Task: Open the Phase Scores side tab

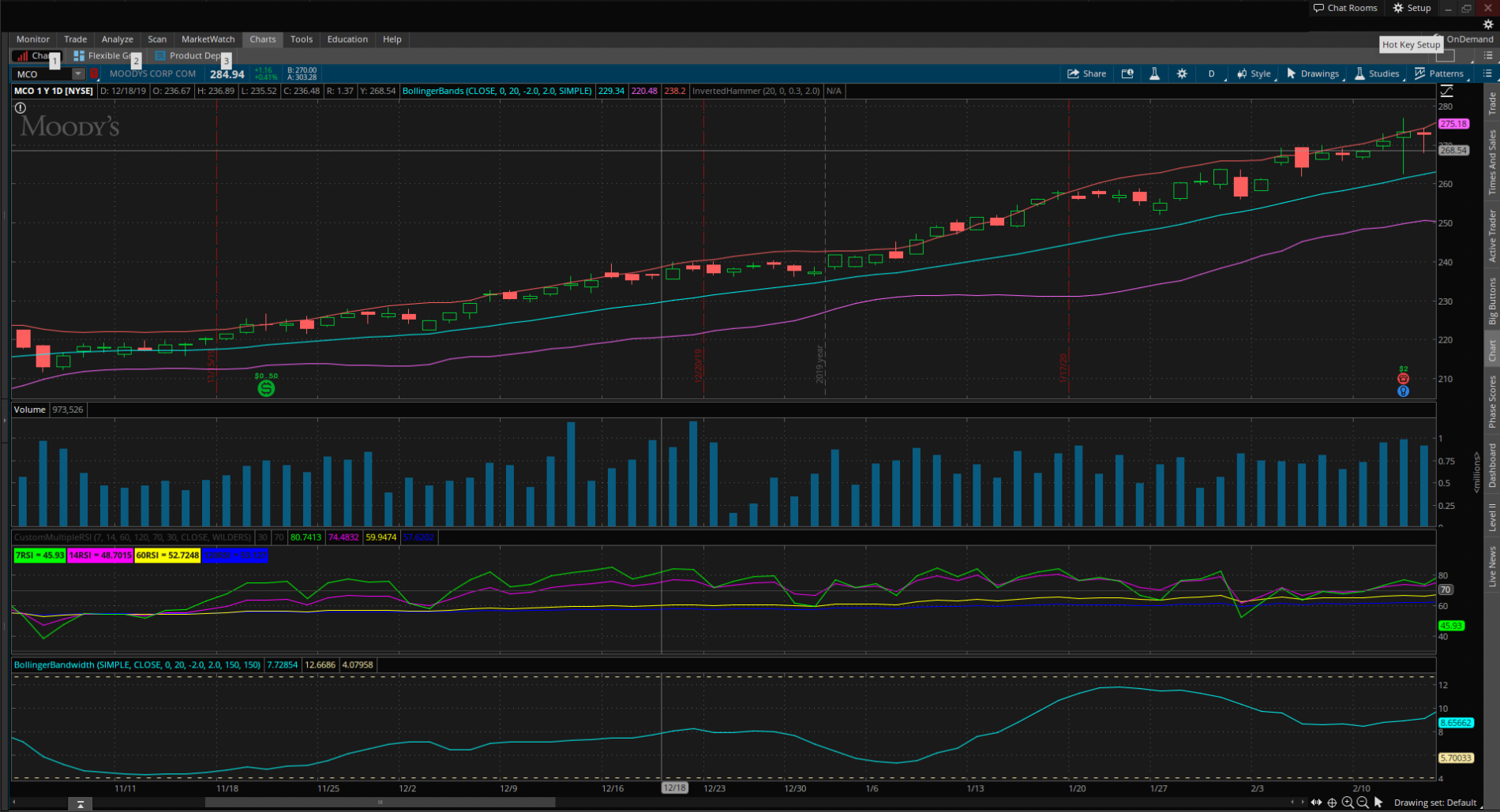Action: [1492, 402]
